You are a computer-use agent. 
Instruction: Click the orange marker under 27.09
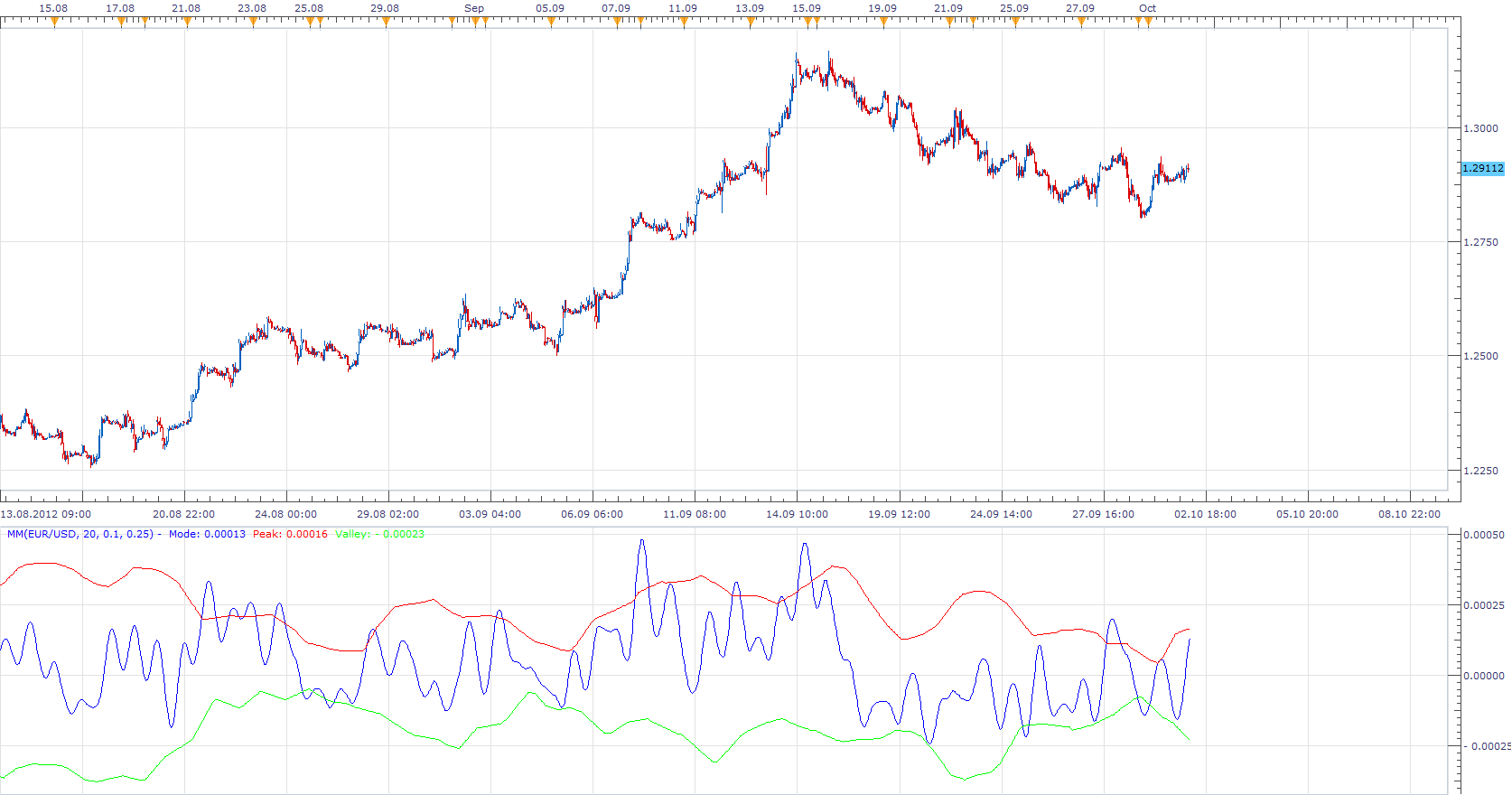click(x=1081, y=23)
